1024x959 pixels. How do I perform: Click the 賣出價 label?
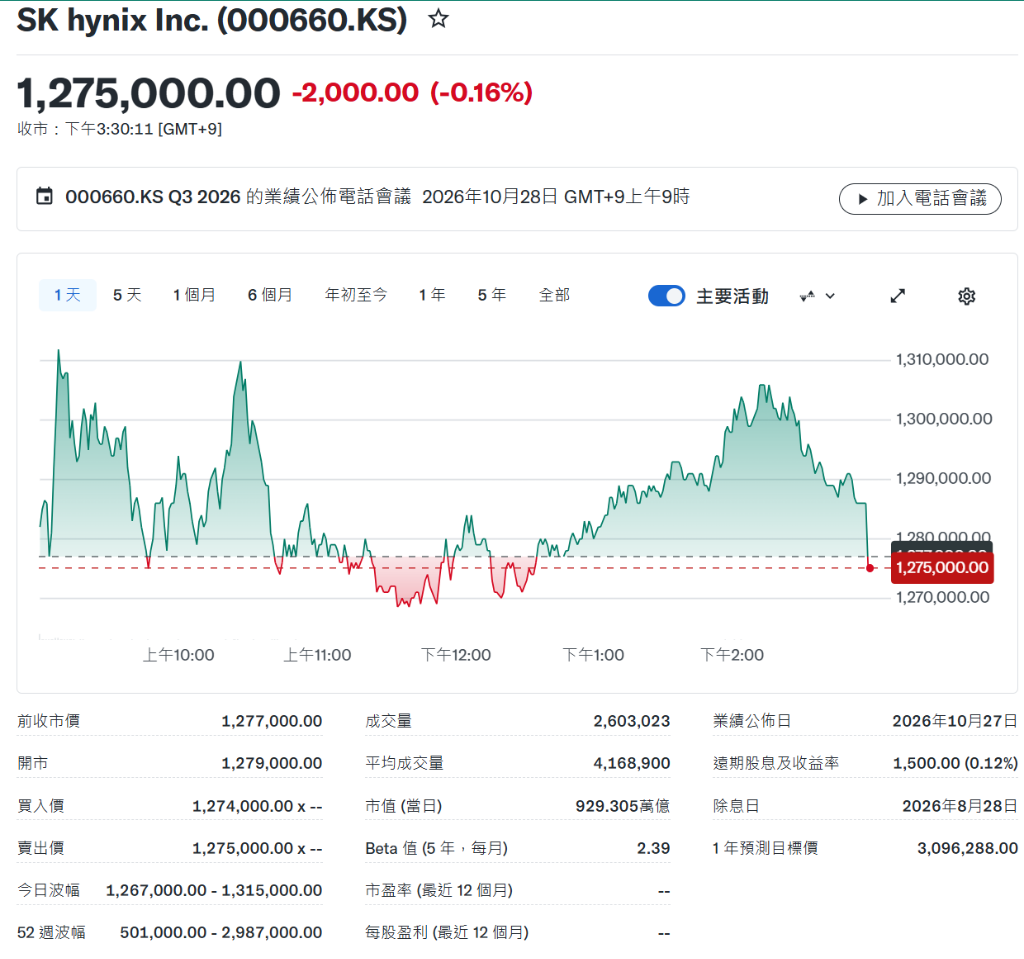[40, 848]
